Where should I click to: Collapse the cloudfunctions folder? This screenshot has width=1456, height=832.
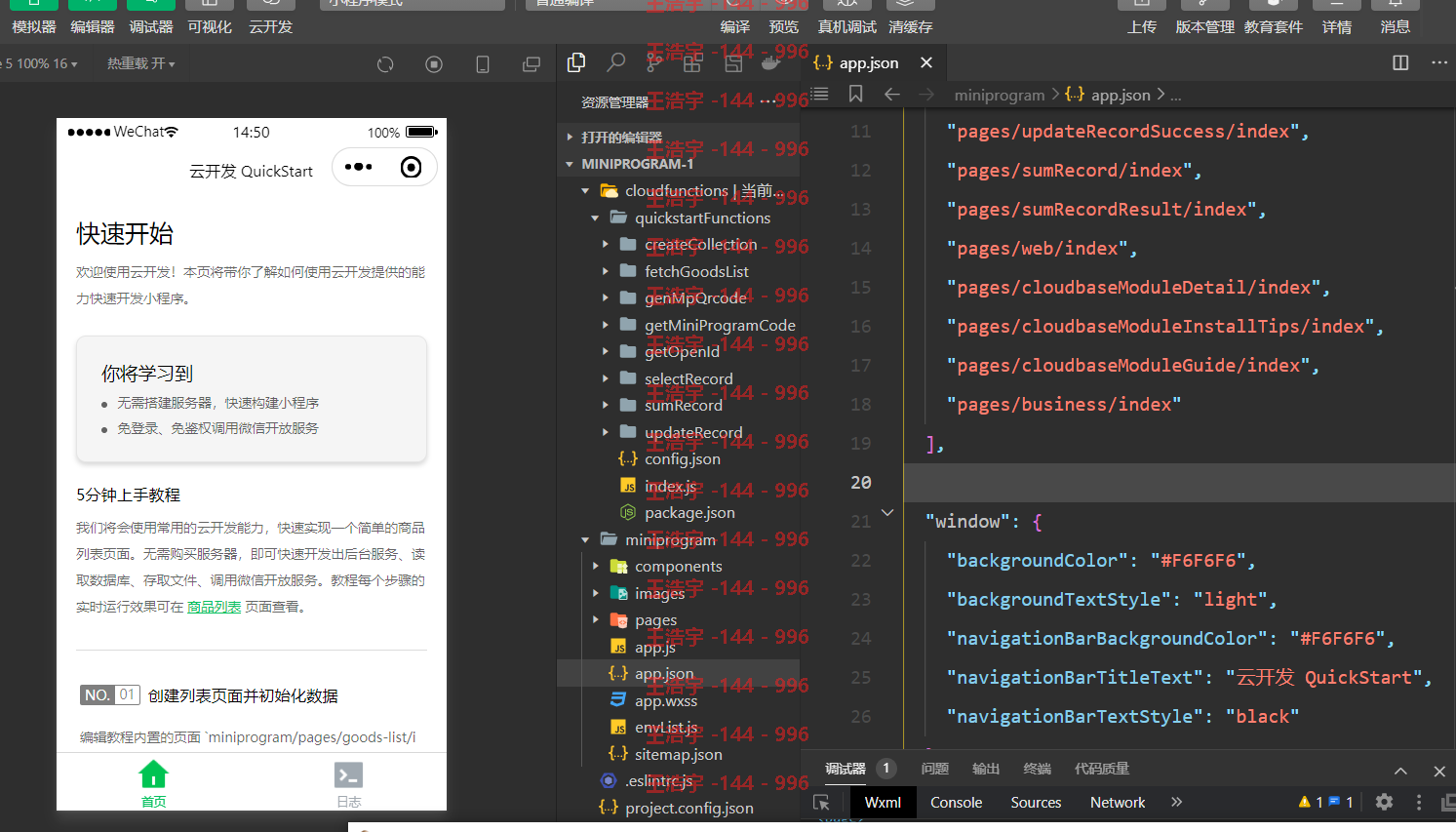coord(585,191)
